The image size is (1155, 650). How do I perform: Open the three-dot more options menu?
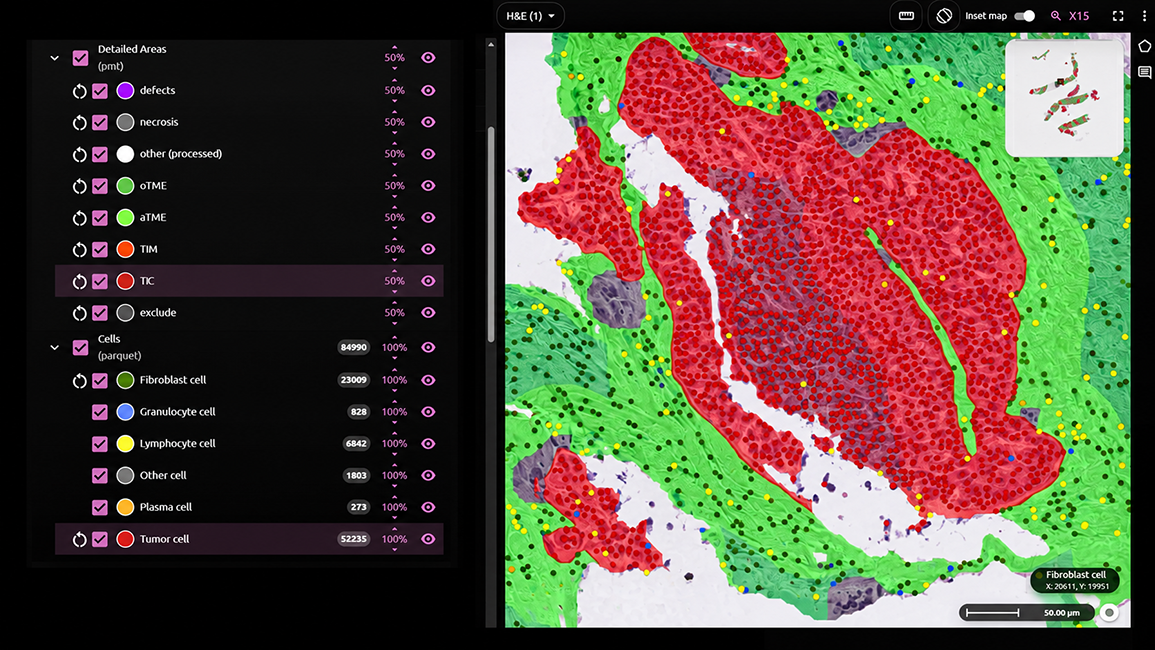pos(1144,15)
